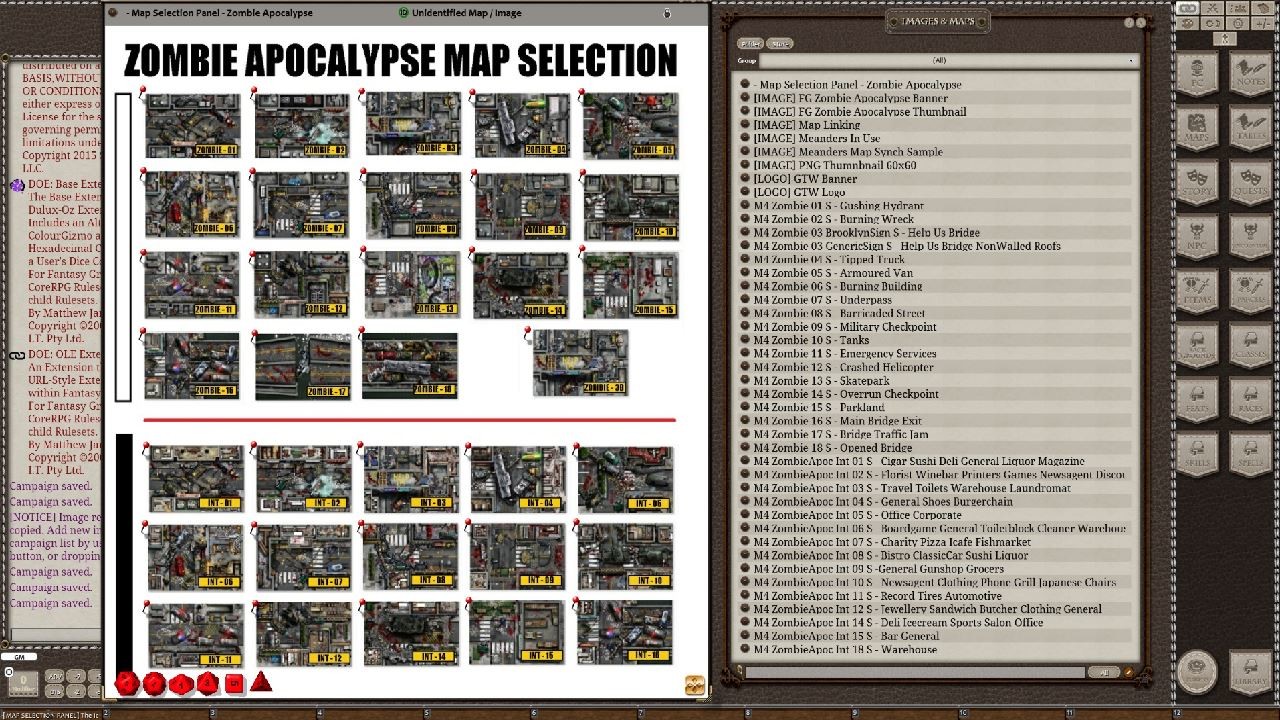Open M4 Zombie 12 S - Crashed Helicopter

(844, 367)
